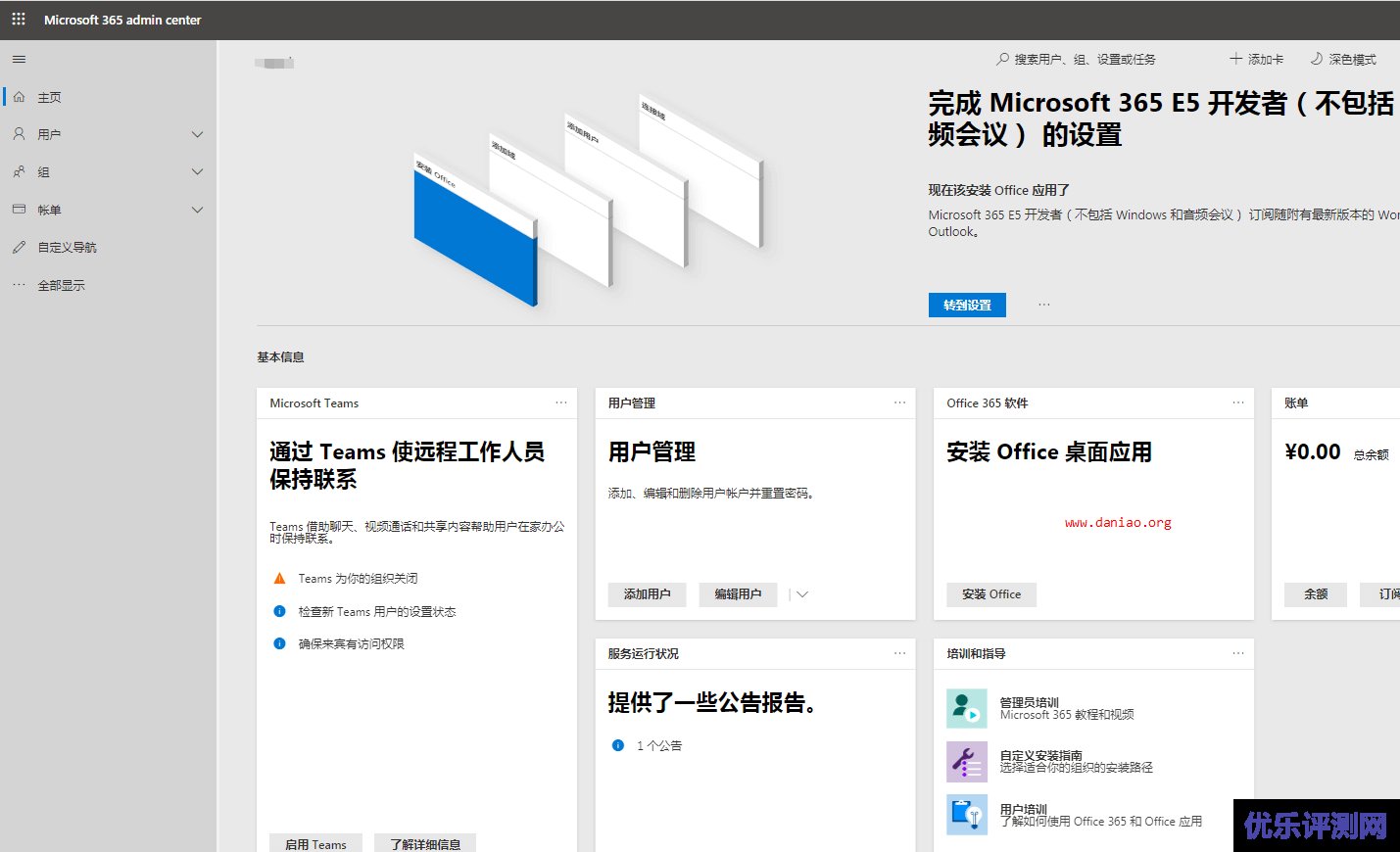Open the 1 个公告 link
Image resolution: width=1400 pixels, height=852 pixels.
click(659, 745)
